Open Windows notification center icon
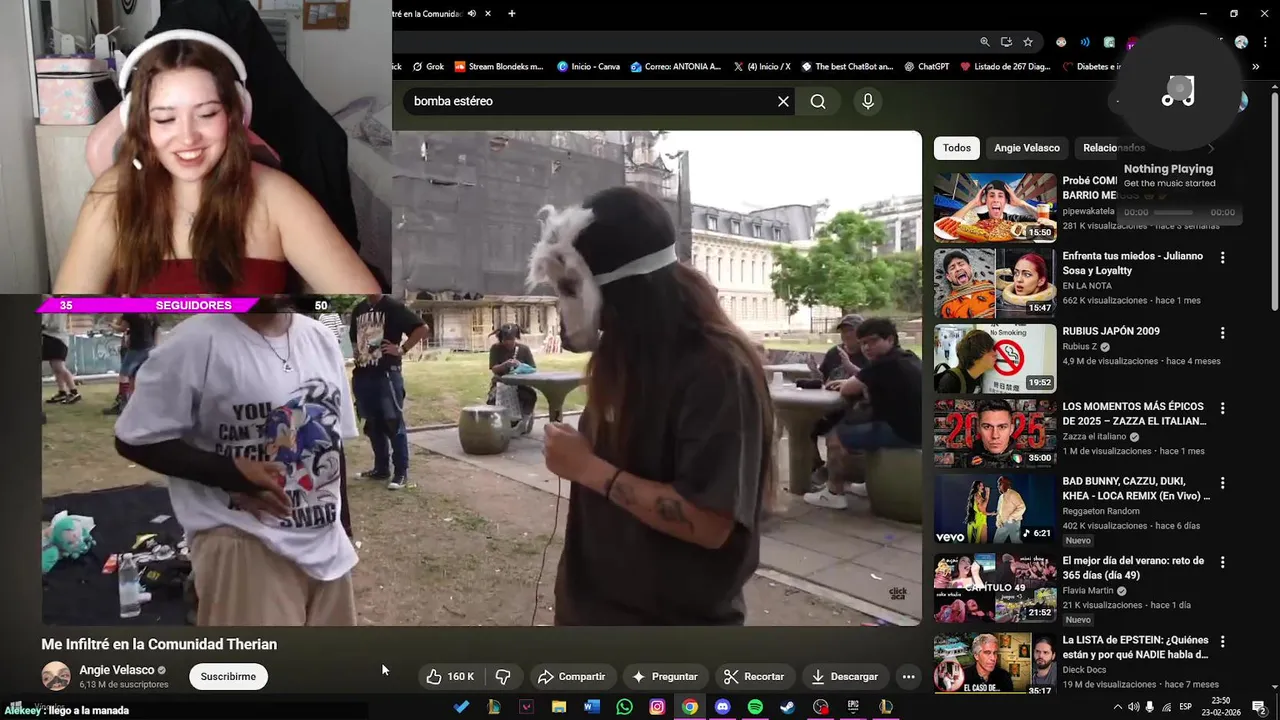Screen dimensions: 1280x720 tap(1259, 707)
